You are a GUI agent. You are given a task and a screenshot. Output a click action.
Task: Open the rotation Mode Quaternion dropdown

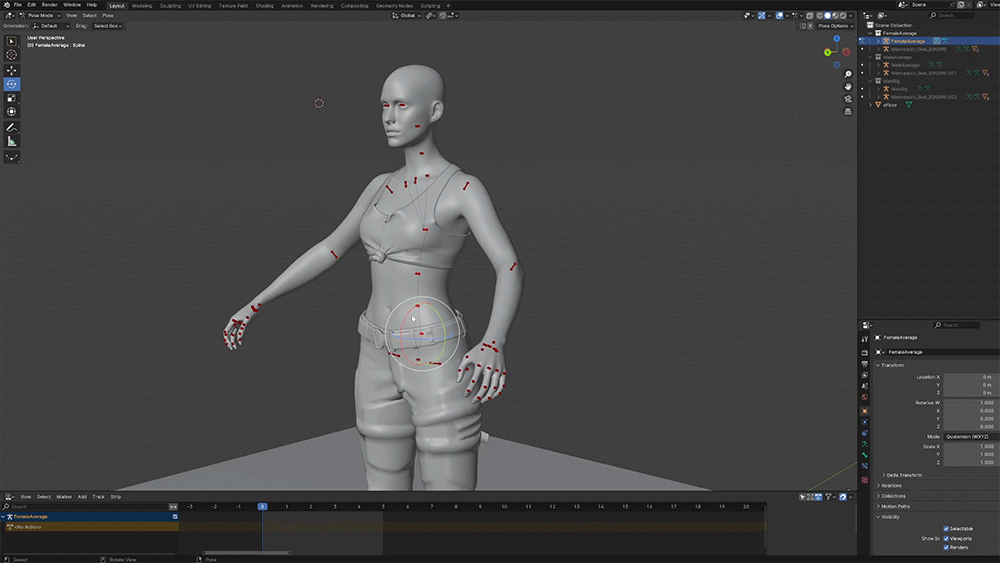click(967, 436)
